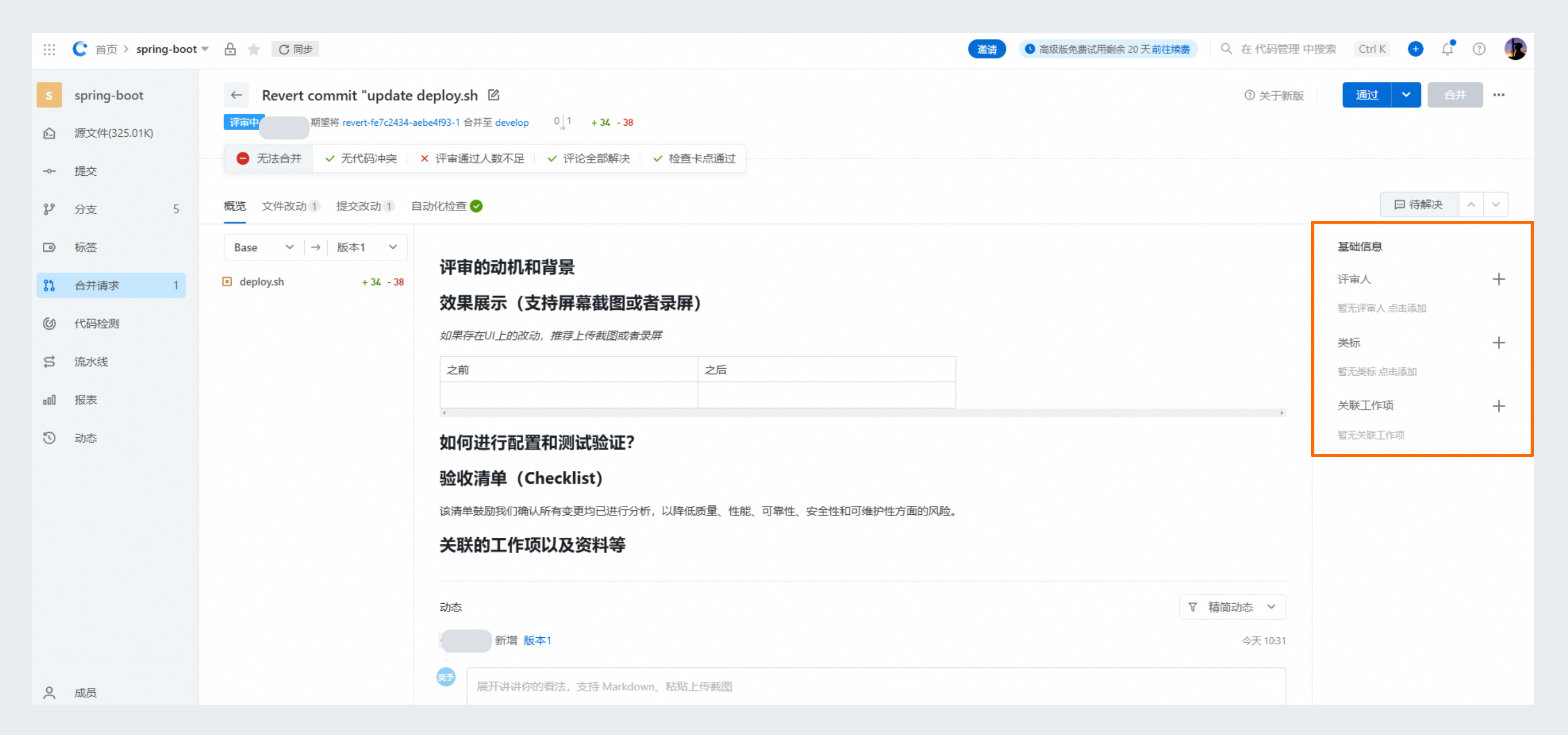Click the blue plus create icon

[1415, 49]
